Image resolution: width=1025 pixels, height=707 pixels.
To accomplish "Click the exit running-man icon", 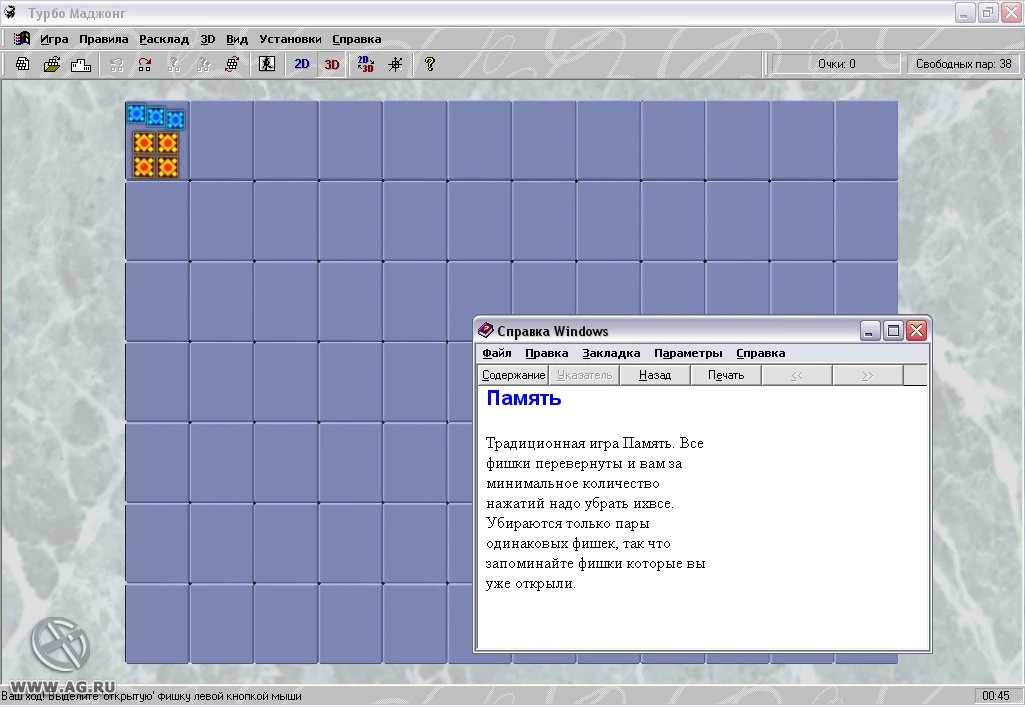I will (267, 64).
